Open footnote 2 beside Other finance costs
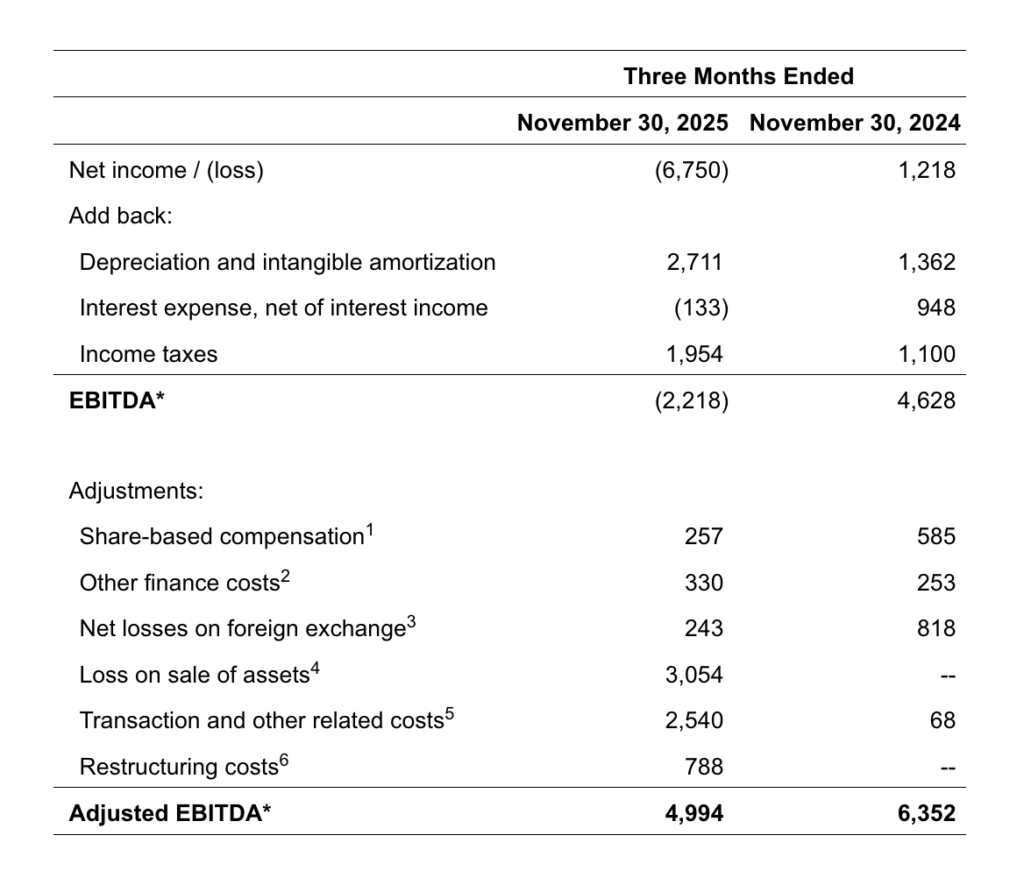Screen dimensions: 1024x878 pos(285,576)
